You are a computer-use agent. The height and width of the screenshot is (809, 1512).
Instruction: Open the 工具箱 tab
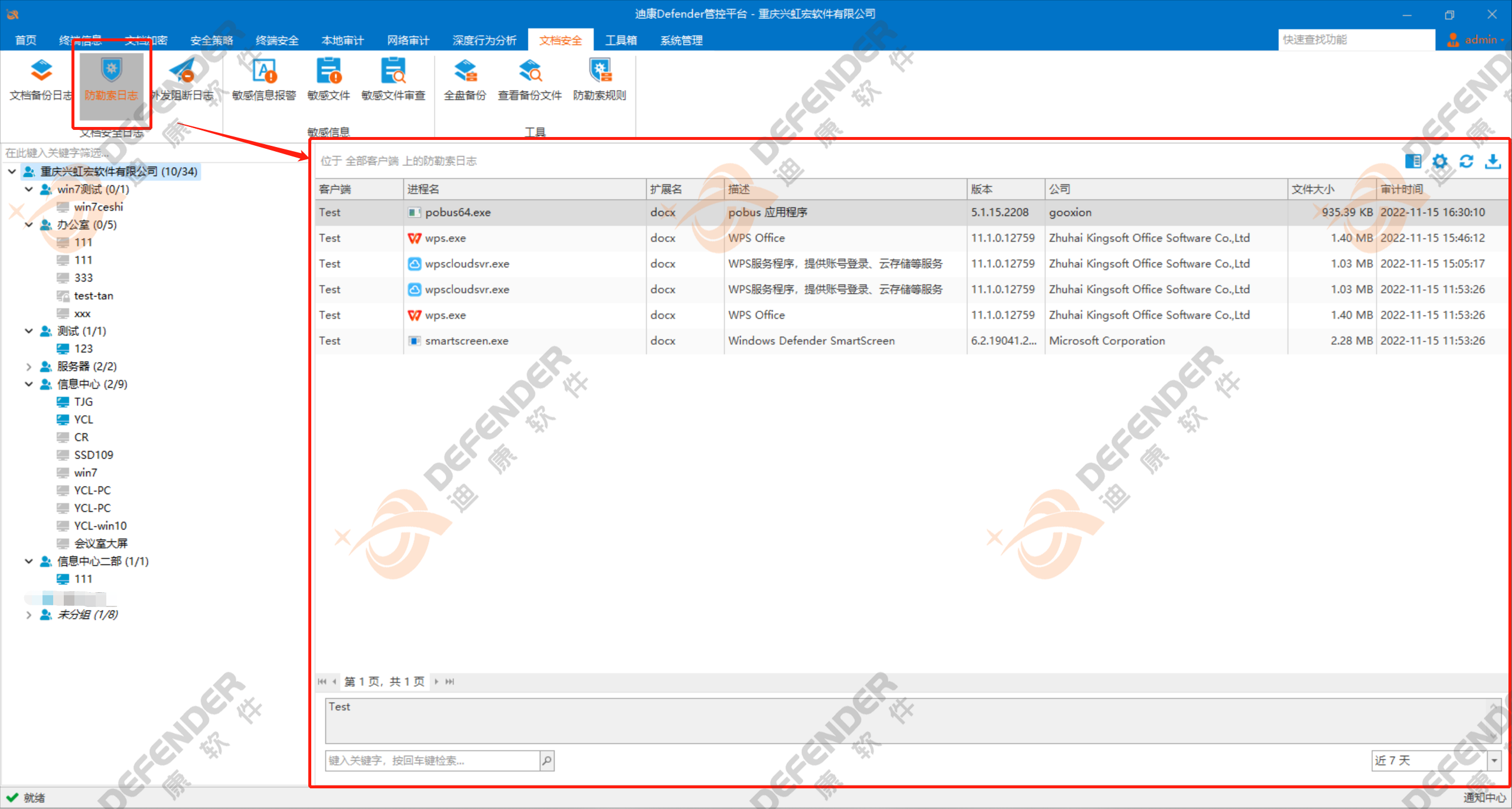621,40
